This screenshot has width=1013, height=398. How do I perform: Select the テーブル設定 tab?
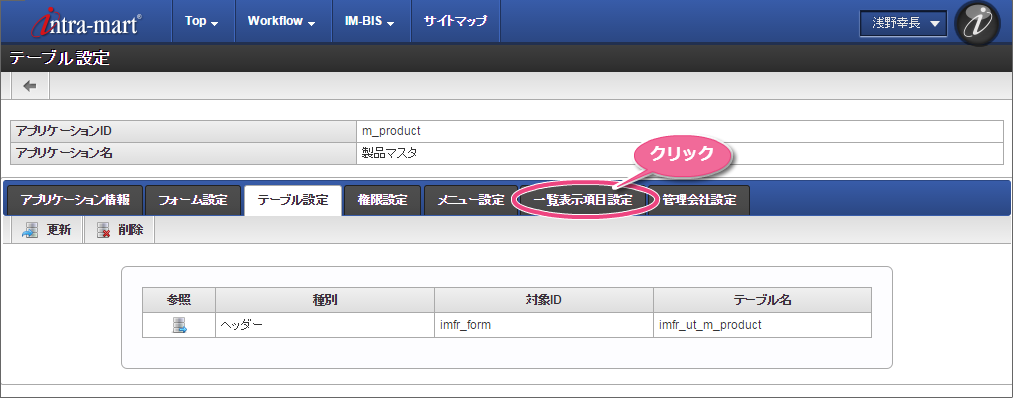point(293,200)
